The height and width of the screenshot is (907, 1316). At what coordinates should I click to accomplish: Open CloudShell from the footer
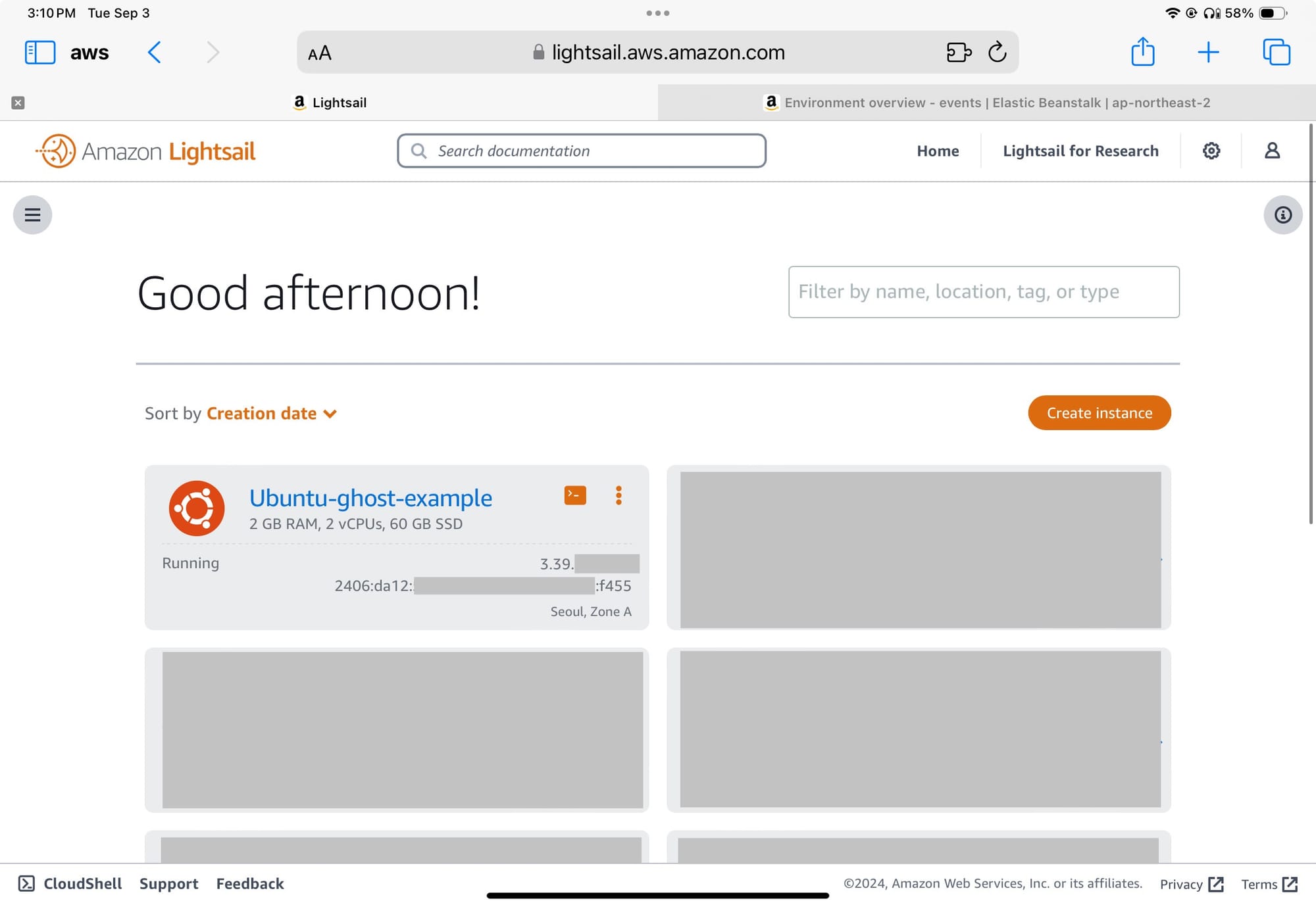pyautogui.click(x=70, y=884)
